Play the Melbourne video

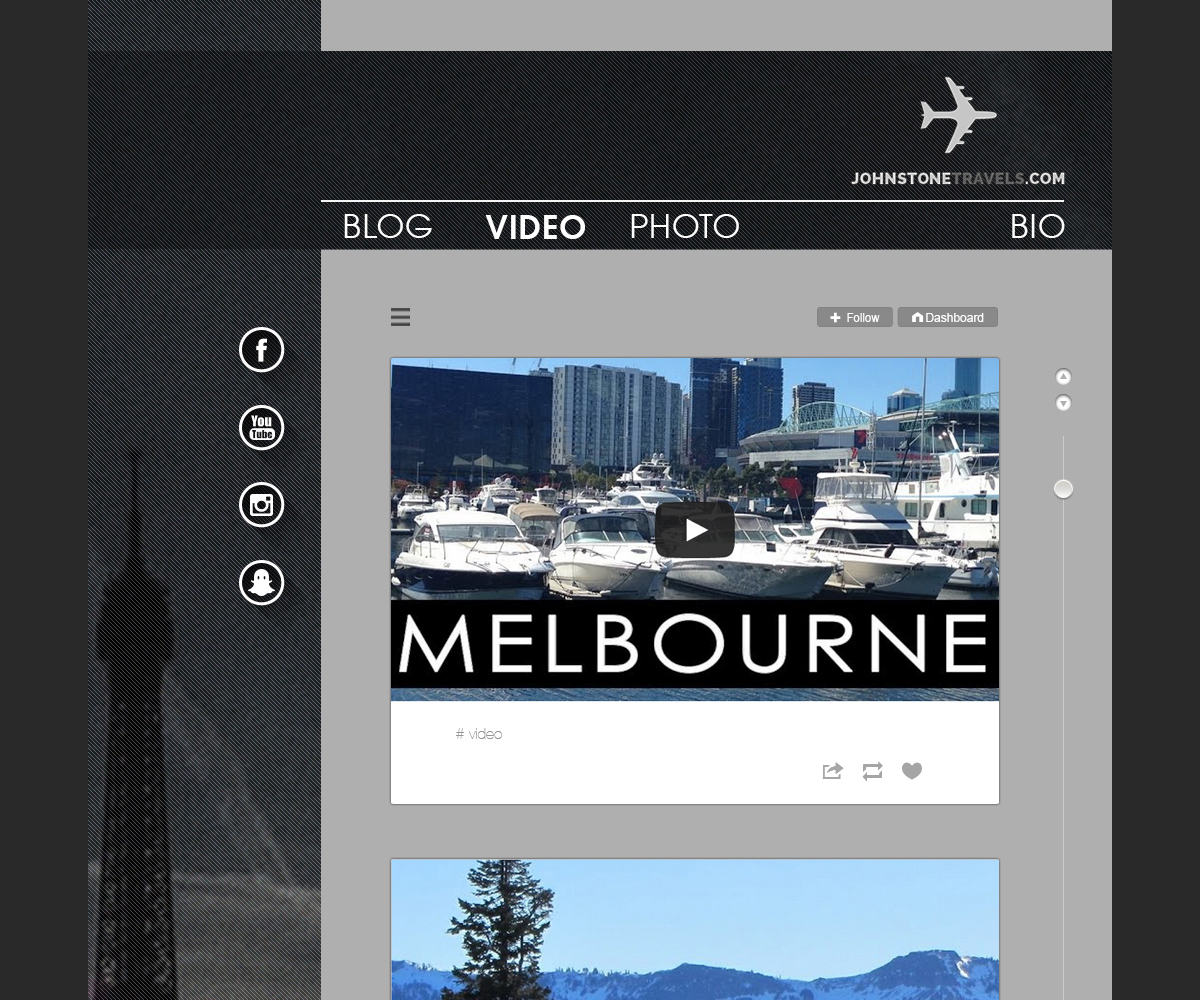(694, 529)
